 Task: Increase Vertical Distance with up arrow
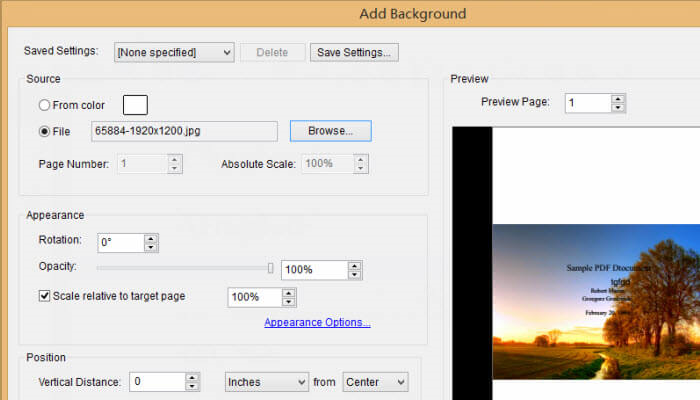coord(192,377)
